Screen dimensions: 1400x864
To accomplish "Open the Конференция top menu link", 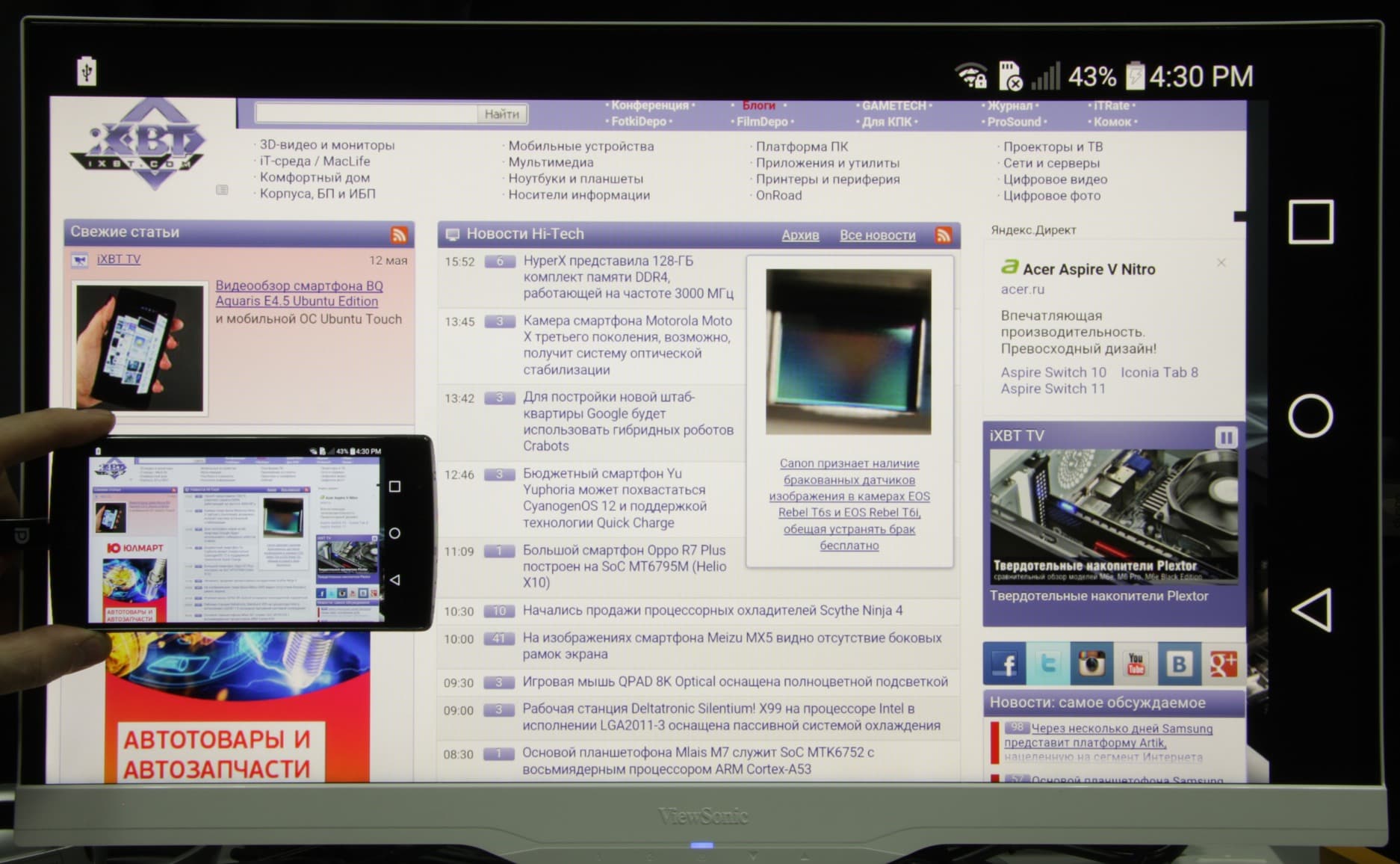I will tap(650, 105).
